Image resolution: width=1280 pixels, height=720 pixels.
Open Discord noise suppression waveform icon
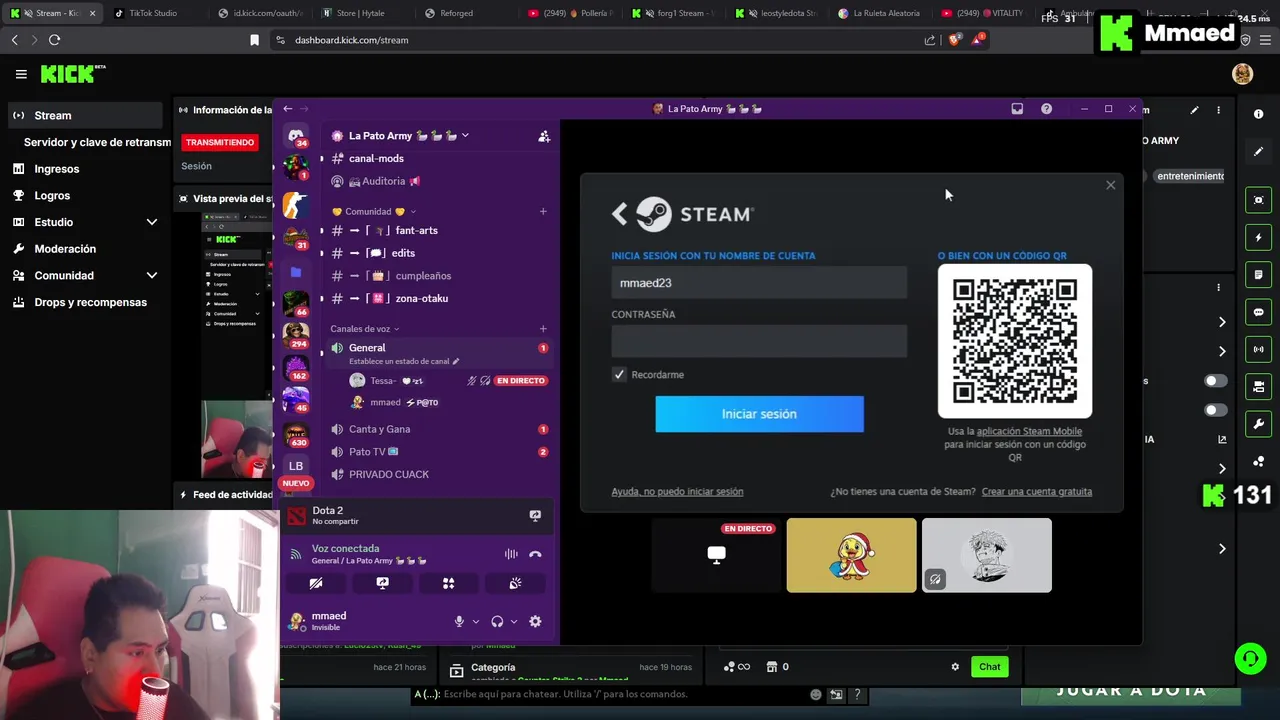click(511, 554)
